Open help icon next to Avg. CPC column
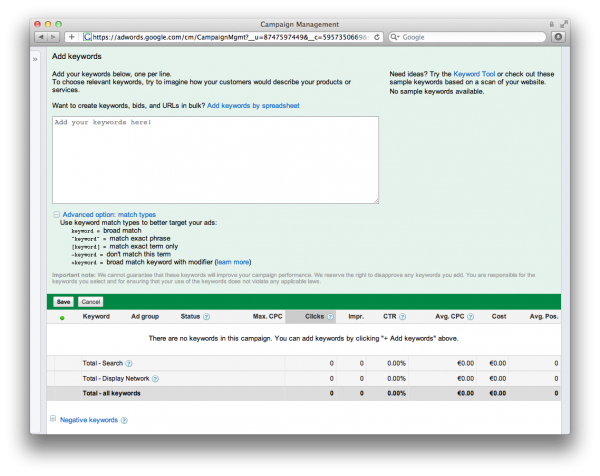The width and height of the screenshot is (600, 476). pyautogui.click(x=470, y=317)
